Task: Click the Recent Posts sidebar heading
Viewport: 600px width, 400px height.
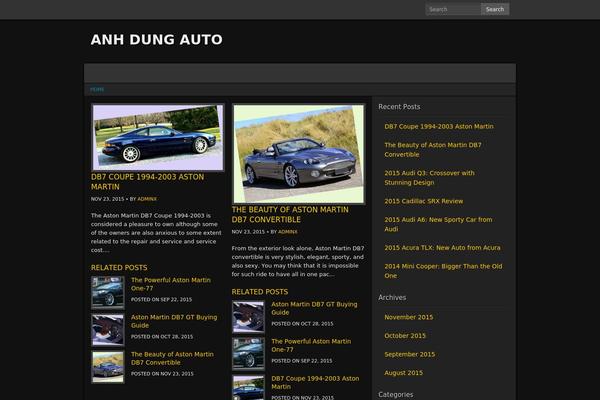Action: click(399, 107)
